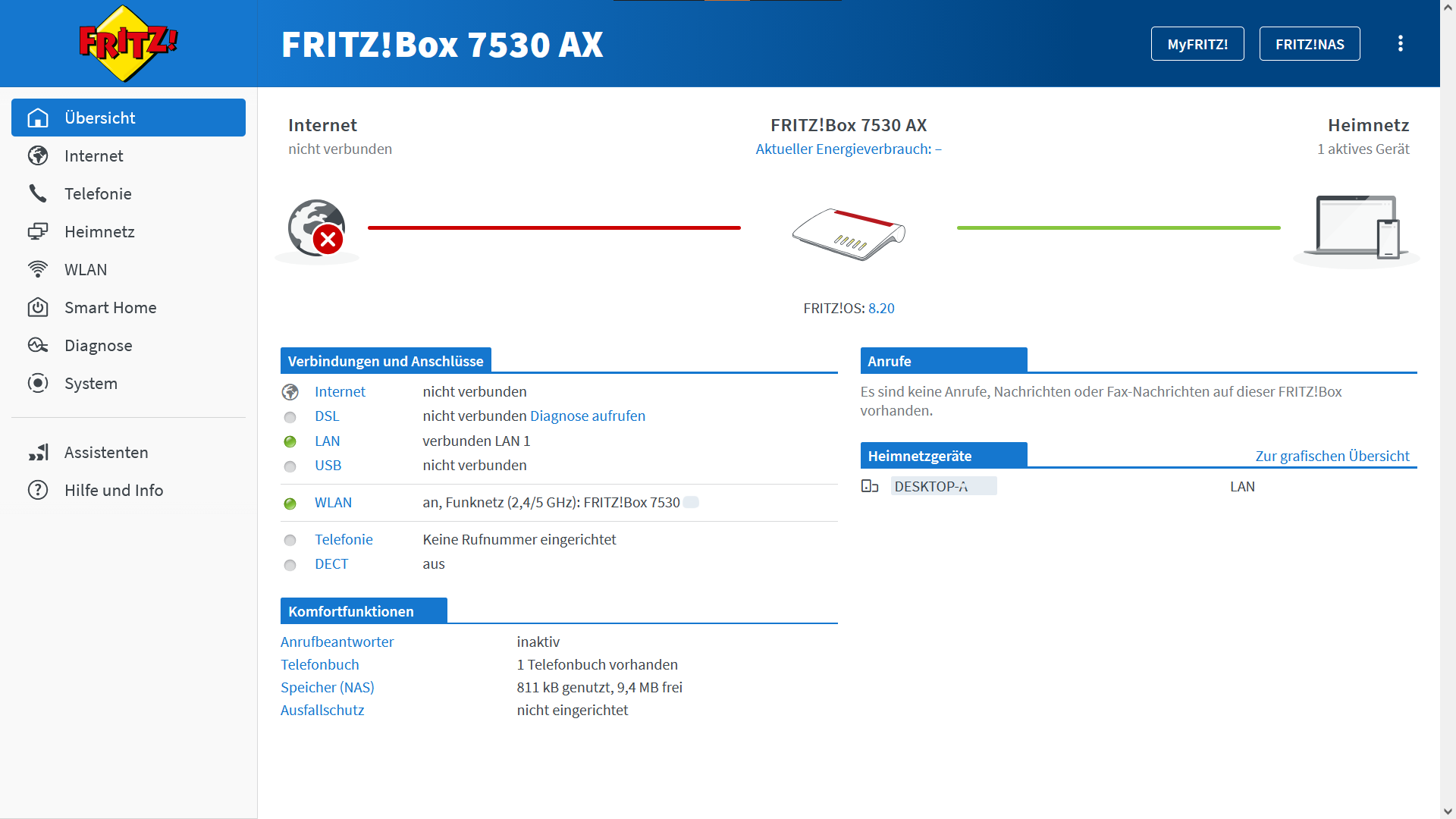Click the green WLAN status indicator
This screenshot has width=1456, height=819.
click(x=290, y=503)
